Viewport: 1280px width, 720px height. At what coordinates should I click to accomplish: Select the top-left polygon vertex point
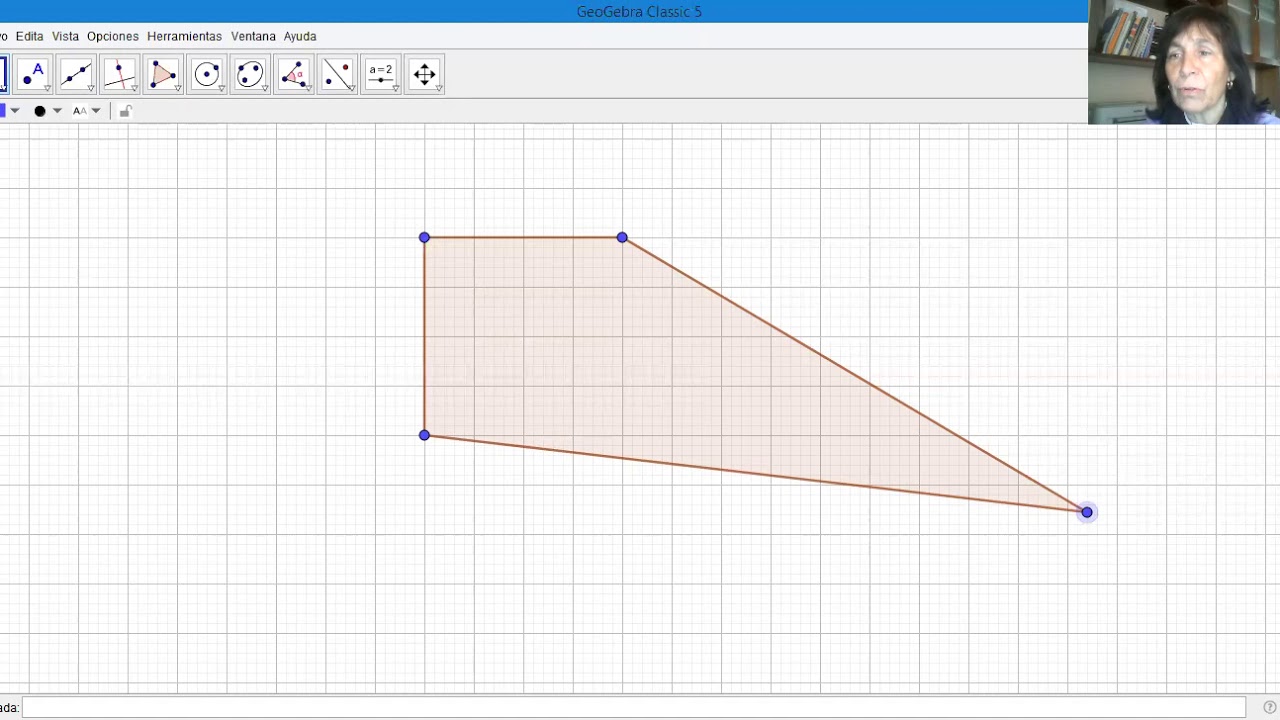424,237
